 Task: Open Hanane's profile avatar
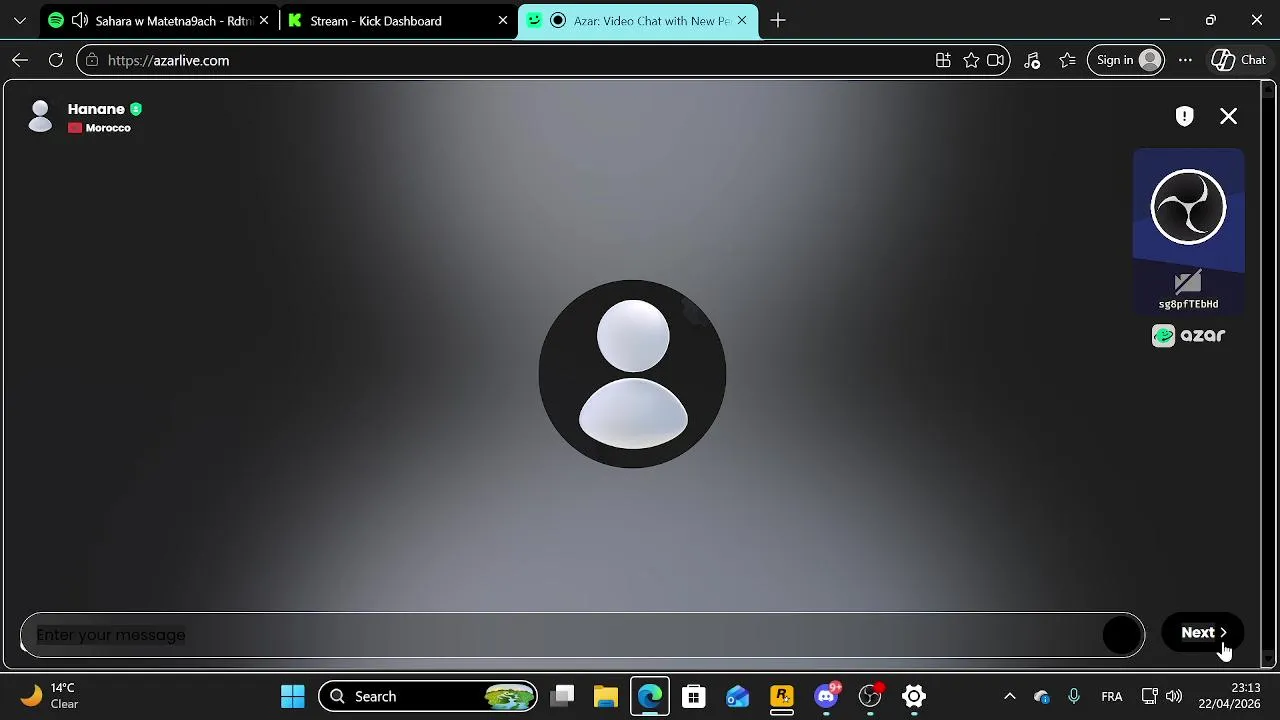[x=40, y=116]
